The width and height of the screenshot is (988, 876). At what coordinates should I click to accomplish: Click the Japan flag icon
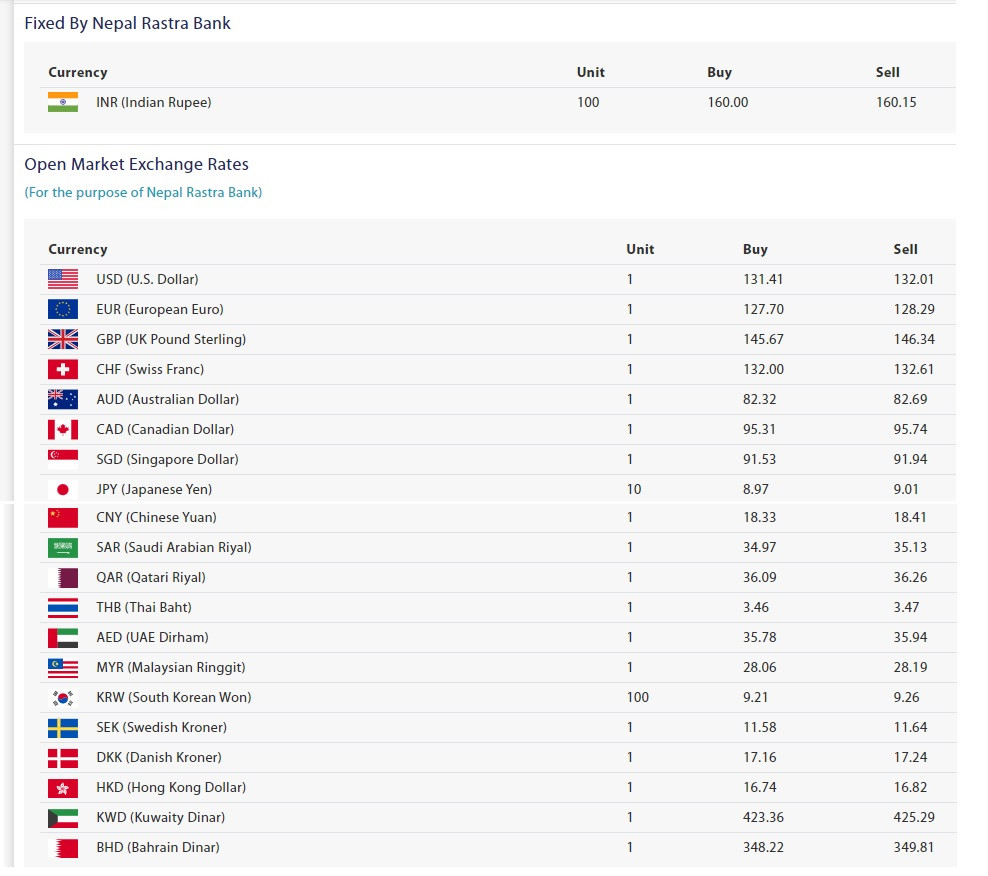[x=63, y=489]
